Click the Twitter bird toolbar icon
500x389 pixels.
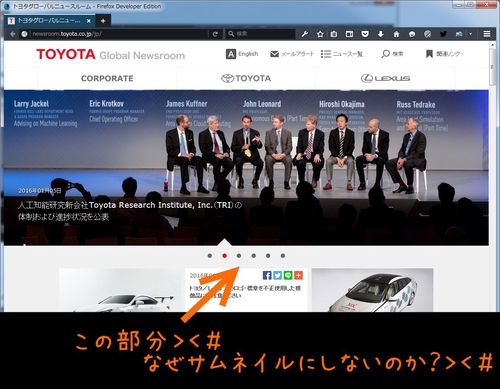[x=443, y=34]
